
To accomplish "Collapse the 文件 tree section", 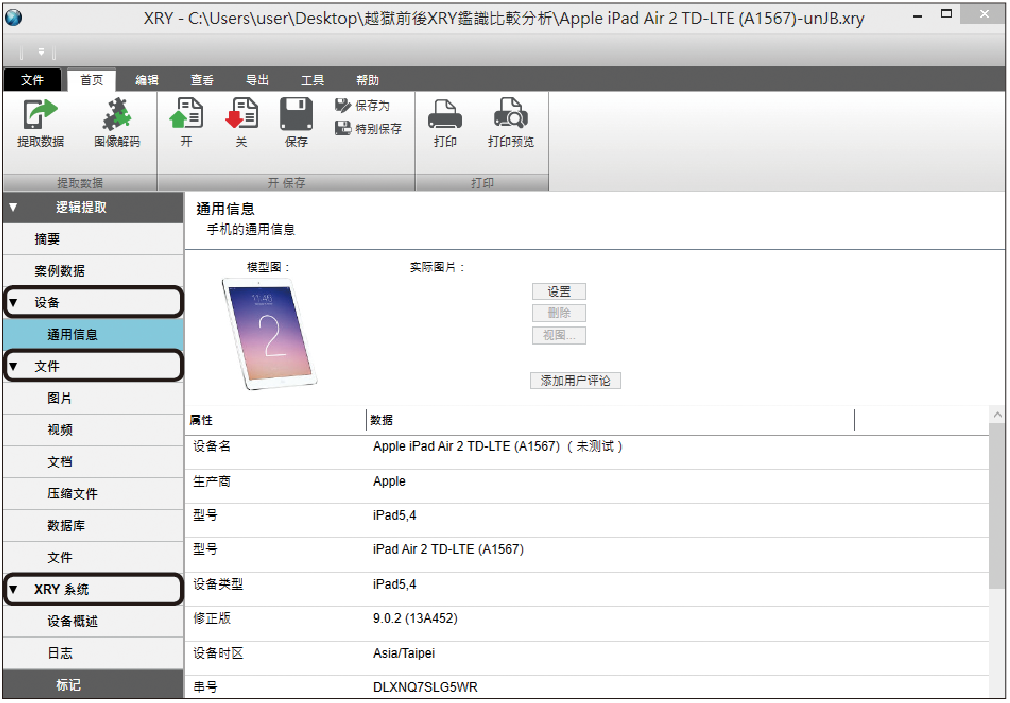I will tap(93, 366).
